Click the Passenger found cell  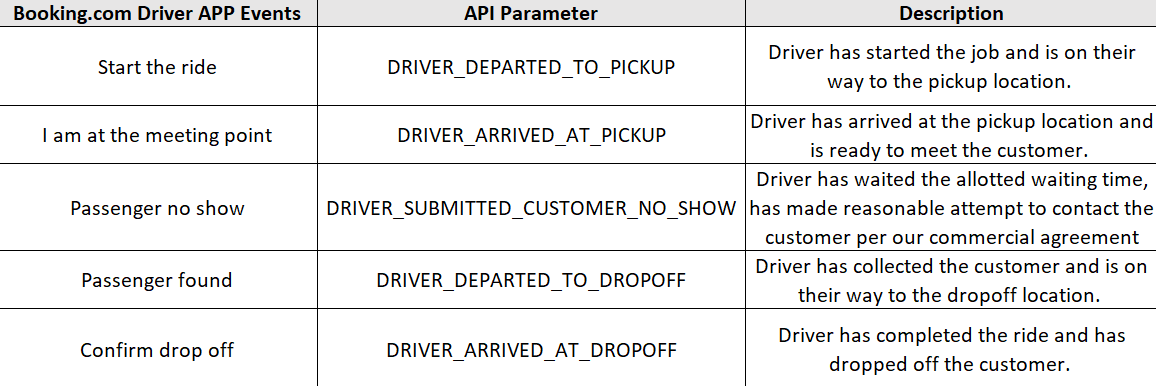[159, 281]
